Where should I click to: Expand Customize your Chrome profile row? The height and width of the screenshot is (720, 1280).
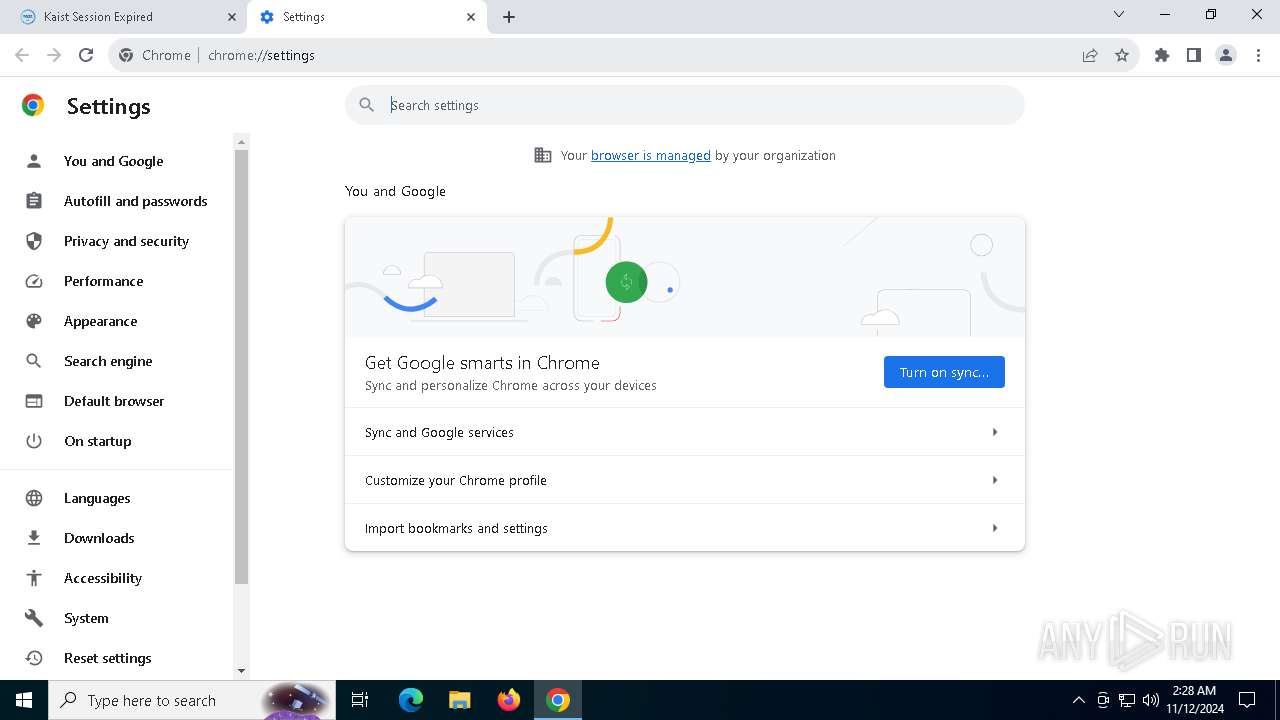(685, 480)
